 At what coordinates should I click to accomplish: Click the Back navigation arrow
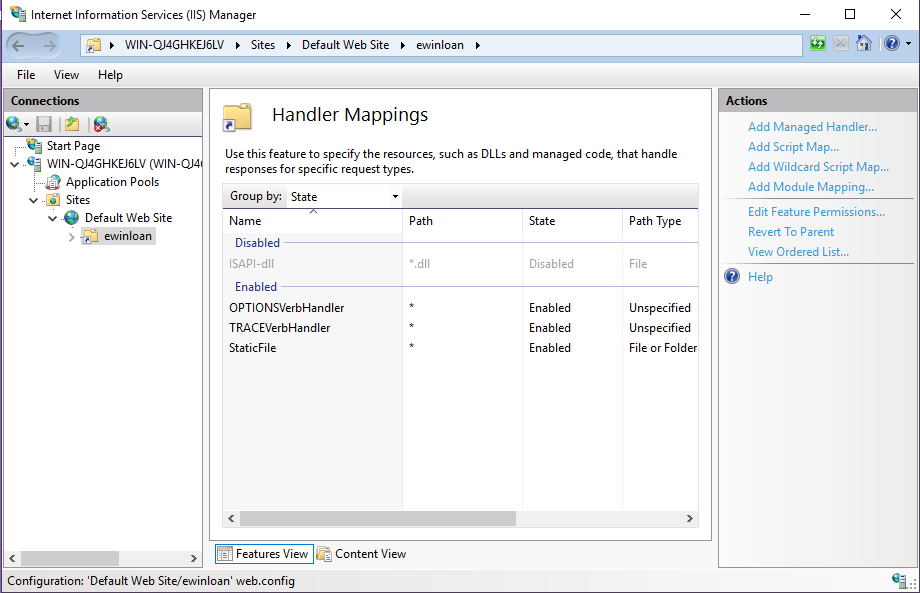click(x=18, y=45)
